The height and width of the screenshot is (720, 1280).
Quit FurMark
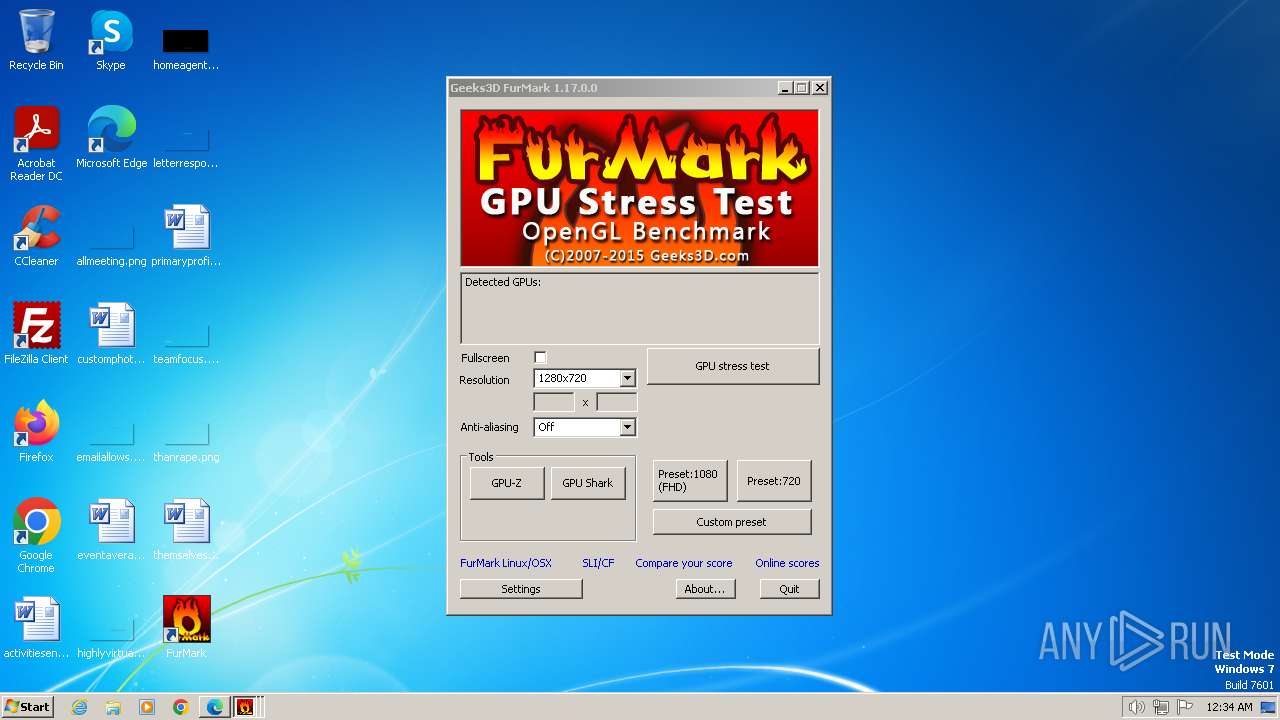[789, 589]
